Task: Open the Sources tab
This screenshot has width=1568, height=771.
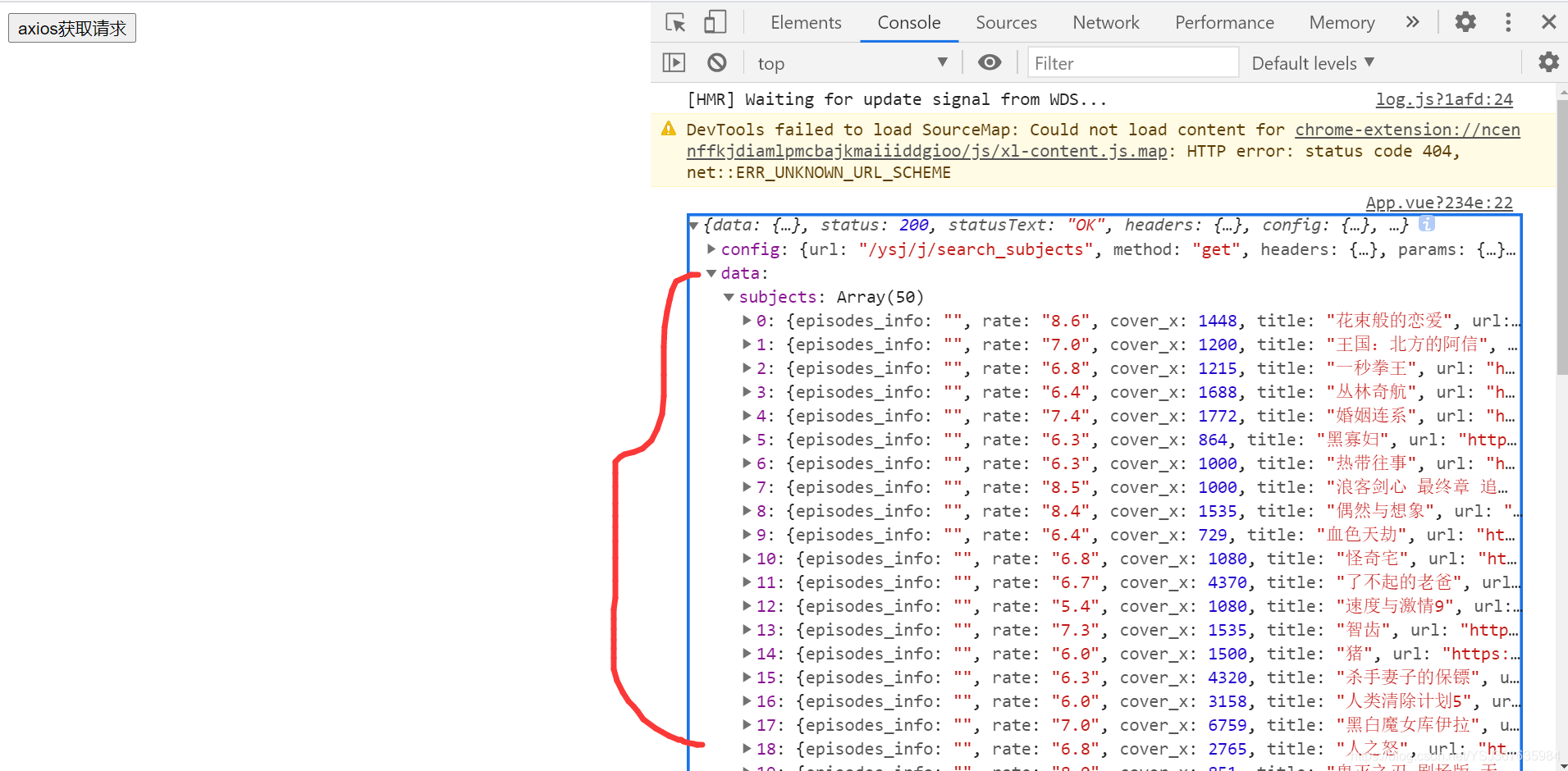Action: (x=1006, y=22)
